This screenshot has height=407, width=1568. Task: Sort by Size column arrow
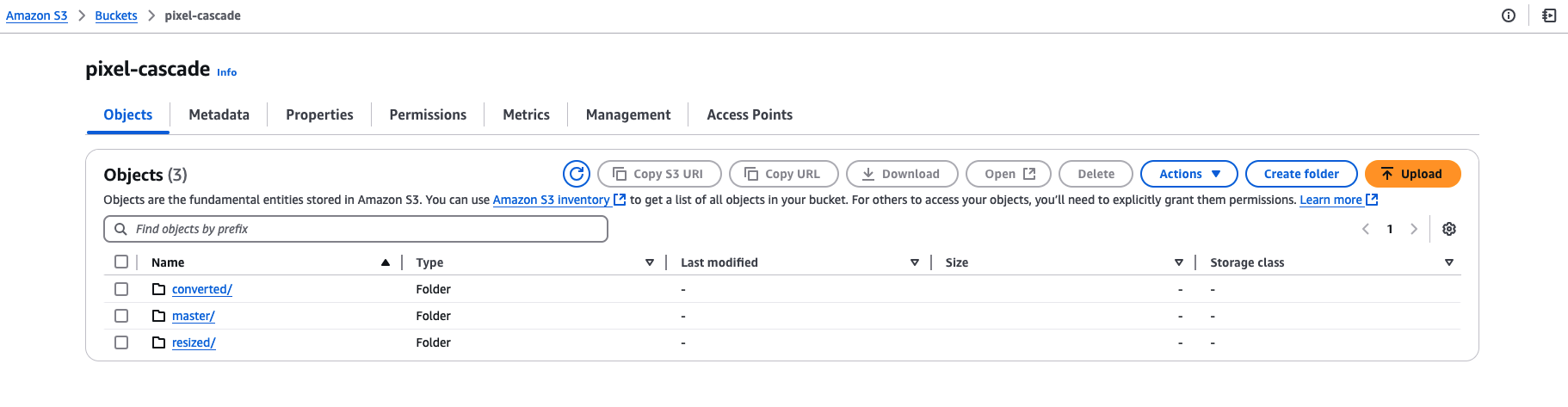tap(1179, 262)
